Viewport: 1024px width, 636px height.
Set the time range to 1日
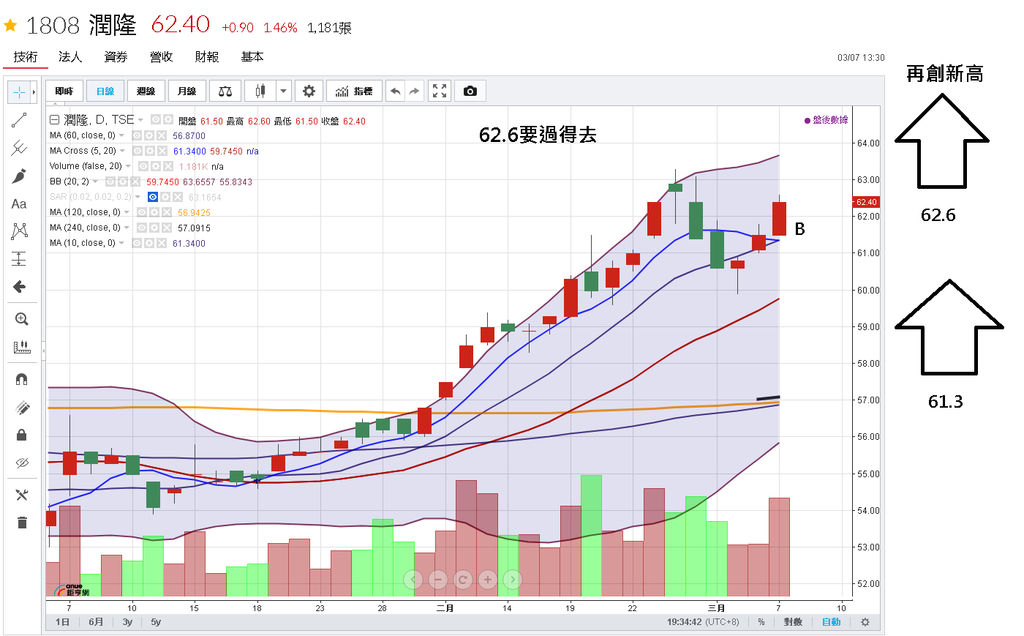(63, 622)
